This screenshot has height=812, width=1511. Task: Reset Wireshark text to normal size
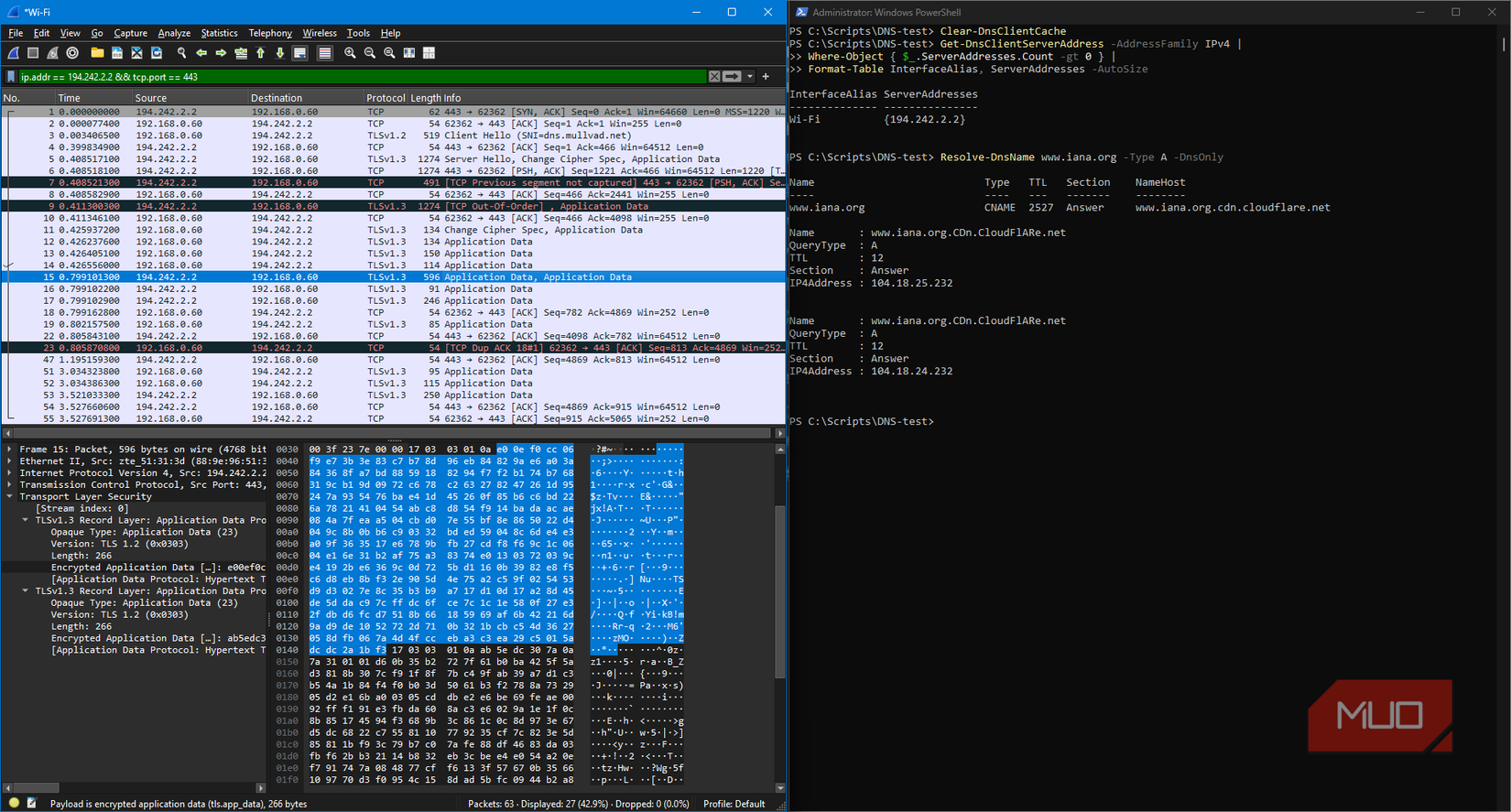389,53
